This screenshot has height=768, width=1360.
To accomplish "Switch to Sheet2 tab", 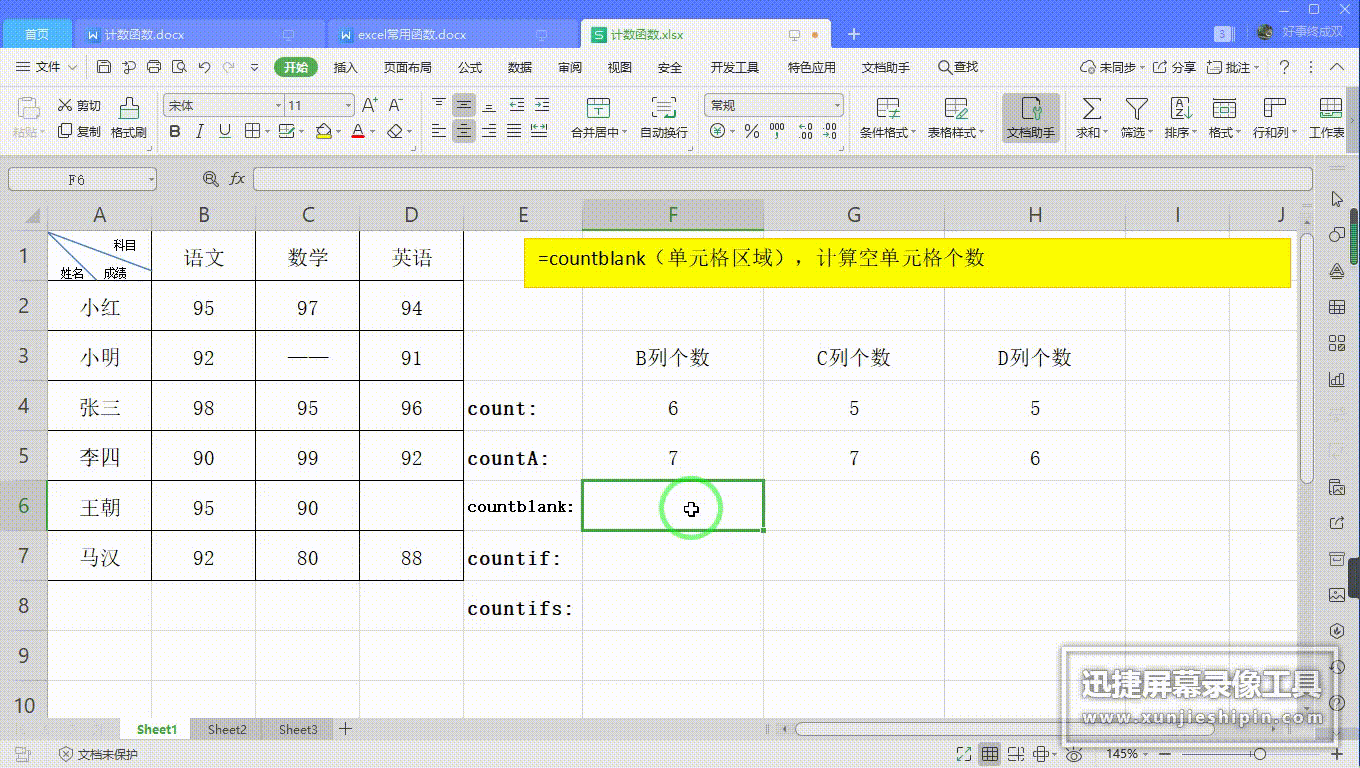I will tap(227, 729).
